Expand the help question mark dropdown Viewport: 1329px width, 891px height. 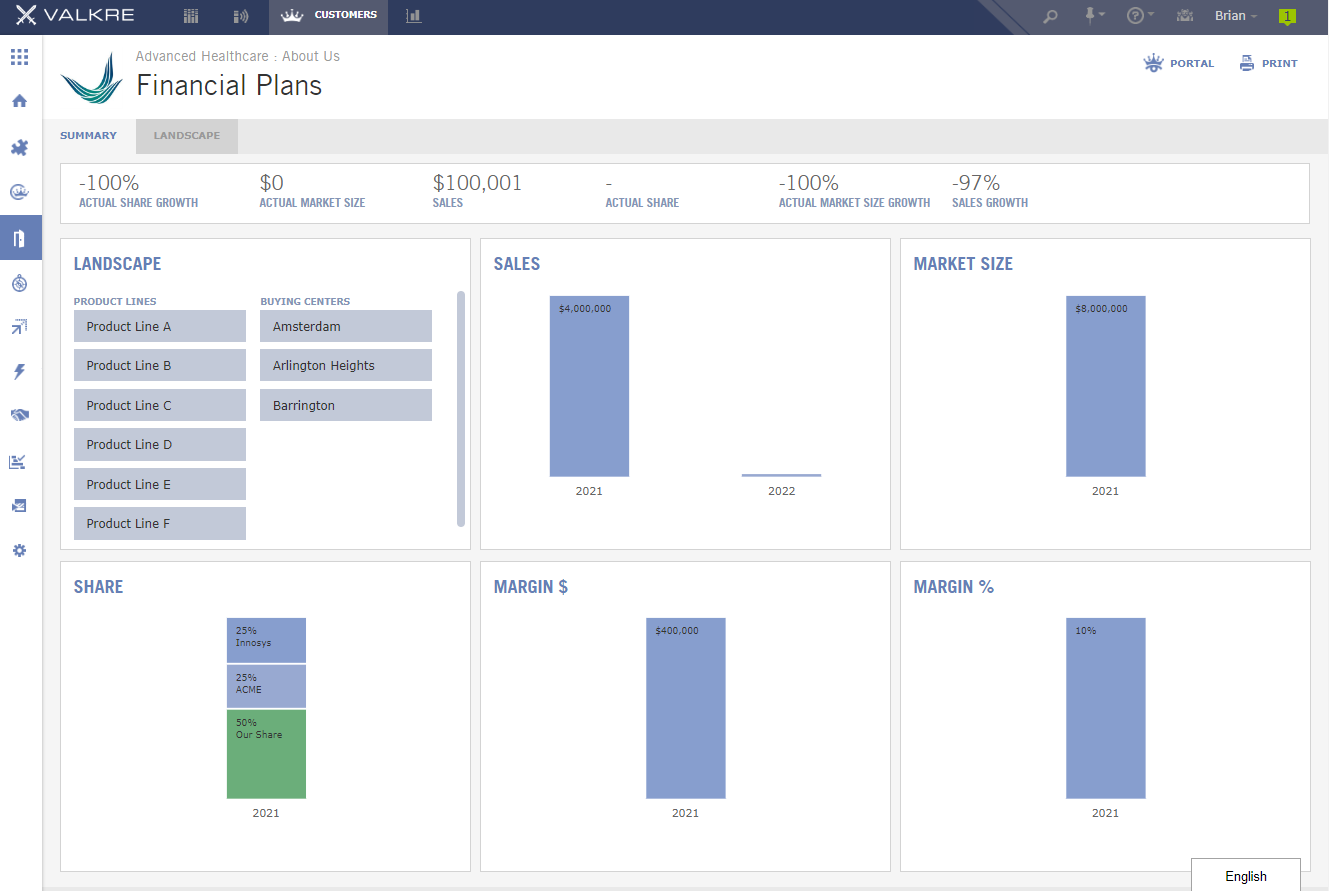click(1140, 15)
